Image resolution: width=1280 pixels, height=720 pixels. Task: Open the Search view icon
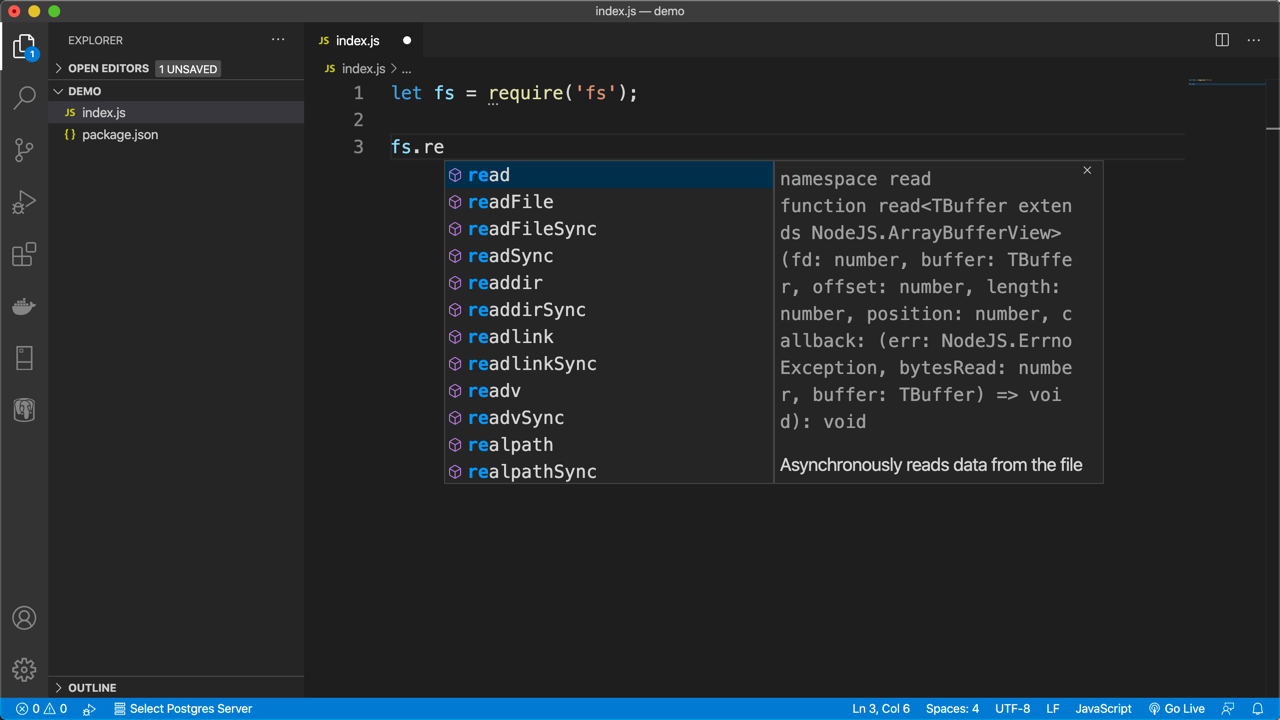[x=24, y=98]
